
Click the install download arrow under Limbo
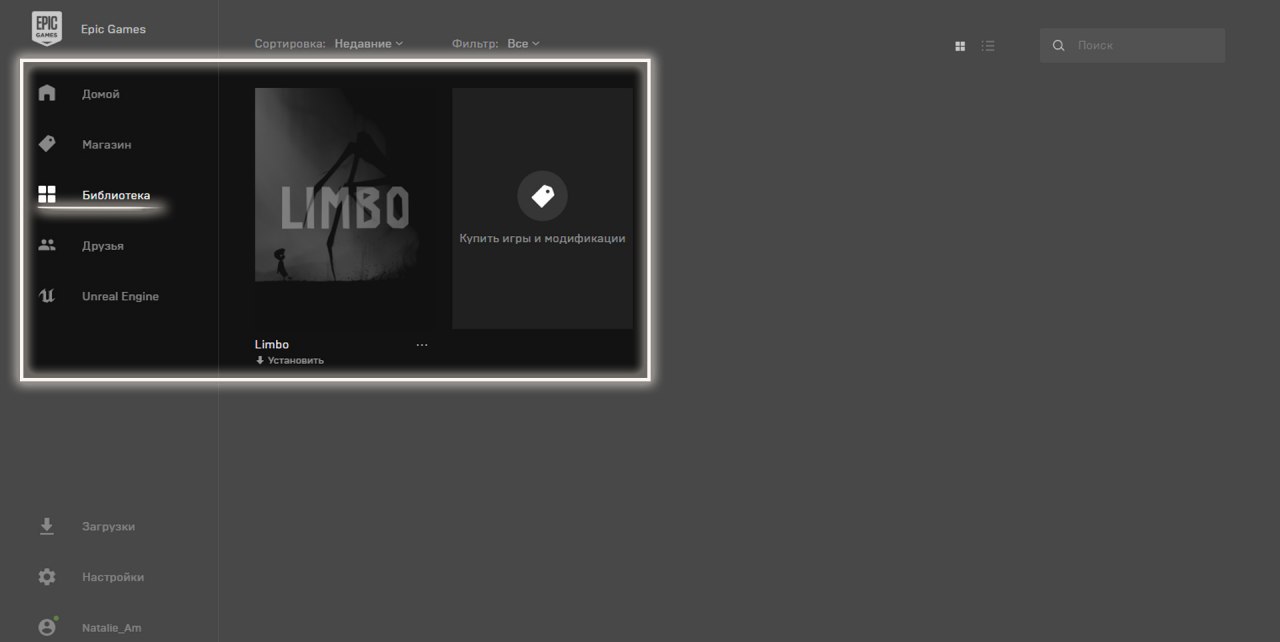(x=260, y=360)
